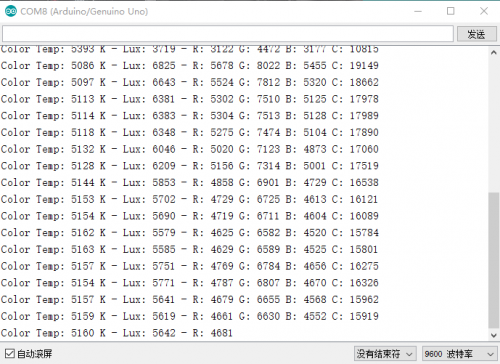Image resolution: width=500 pixels, height=364 pixels.
Task: Click the vertical scrollbar thumb
Action: point(494,260)
